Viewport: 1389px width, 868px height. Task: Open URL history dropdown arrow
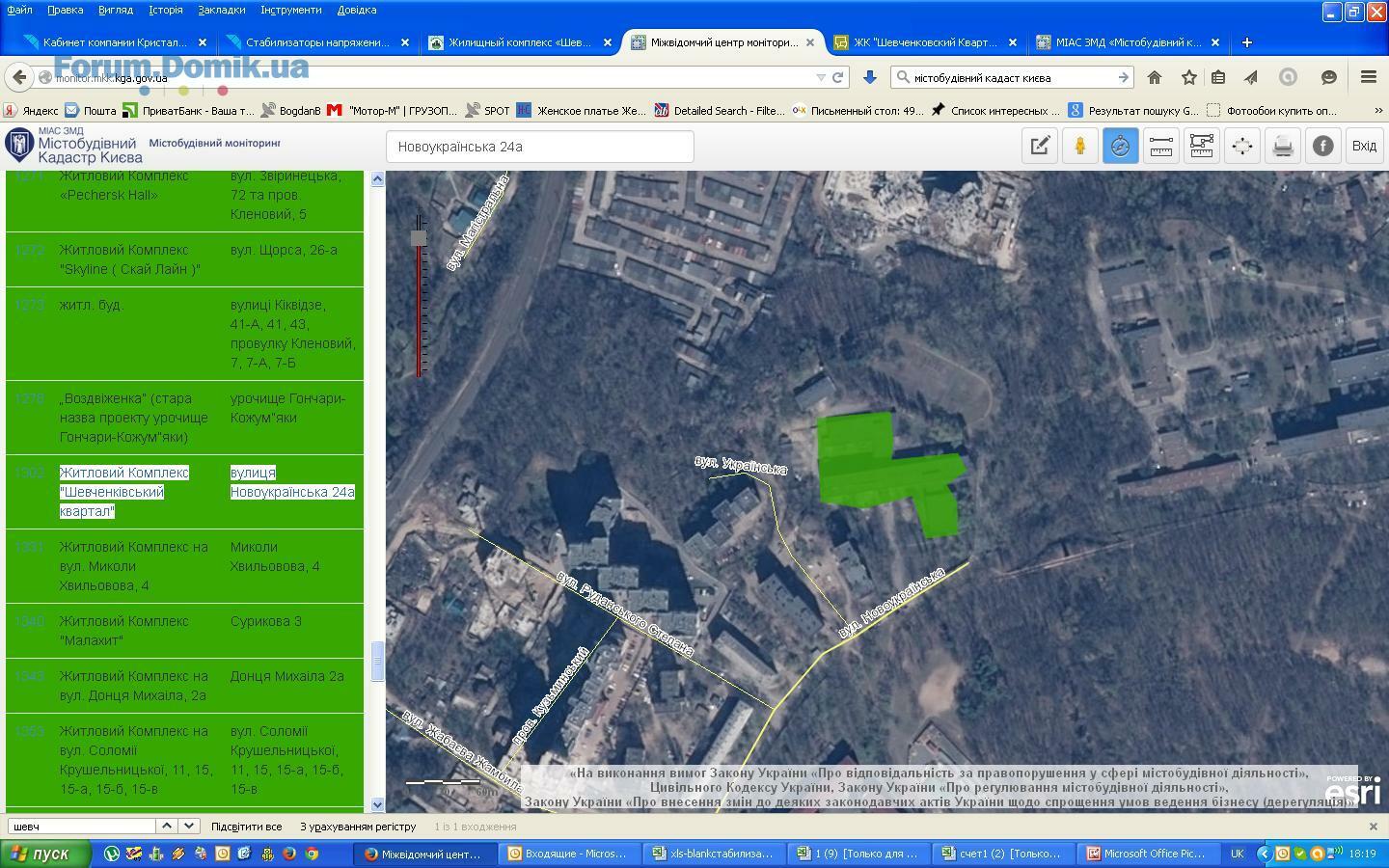[x=821, y=77]
